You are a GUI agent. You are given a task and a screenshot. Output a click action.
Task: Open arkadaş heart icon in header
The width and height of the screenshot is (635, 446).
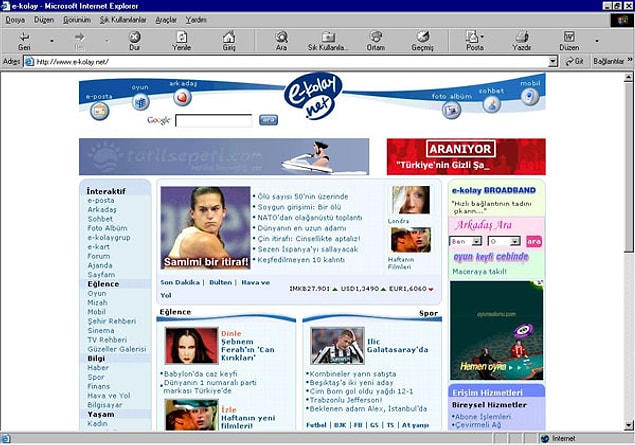click(182, 97)
